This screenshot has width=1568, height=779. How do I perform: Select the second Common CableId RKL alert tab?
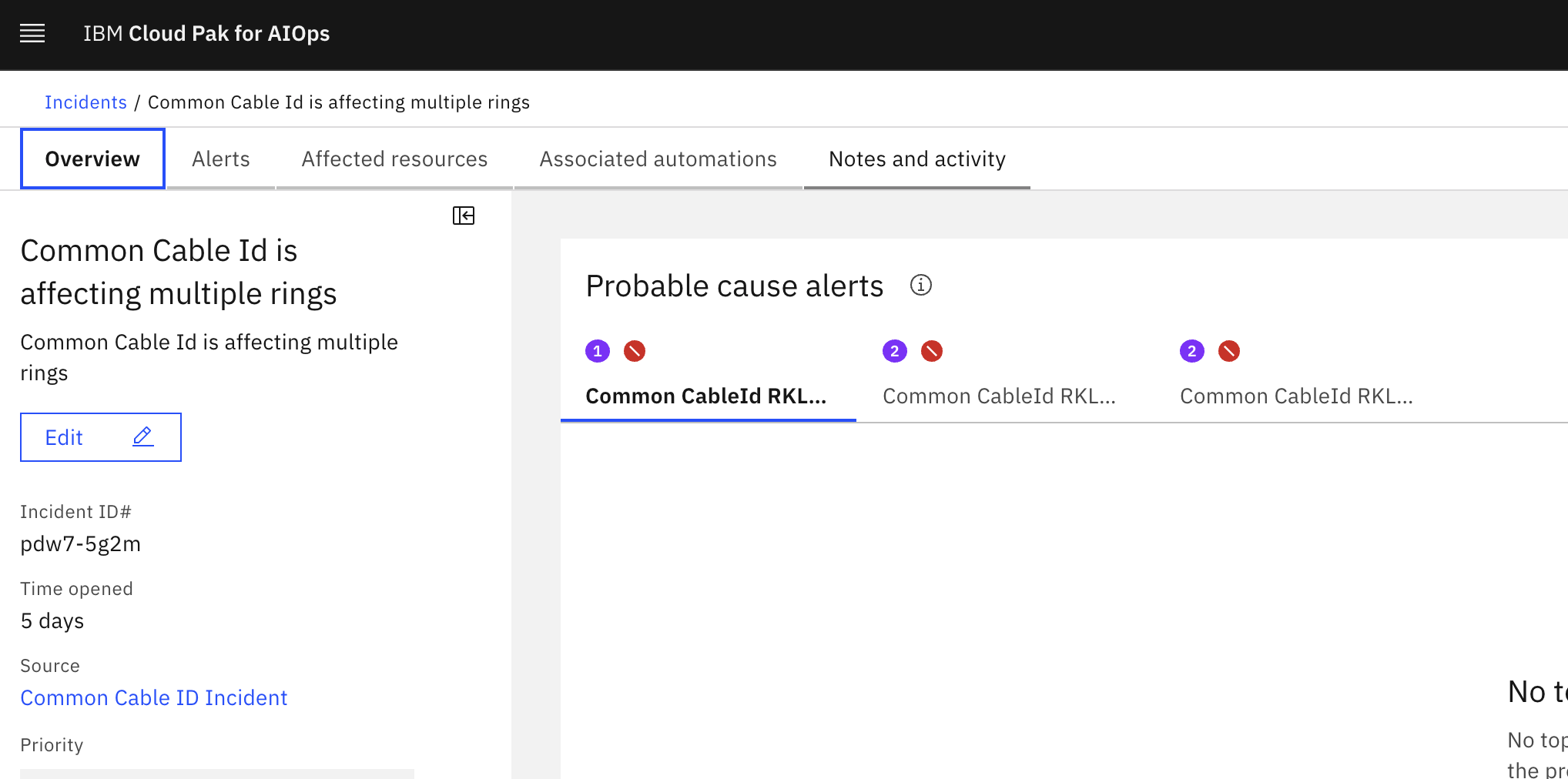pyautogui.click(x=999, y=396)
